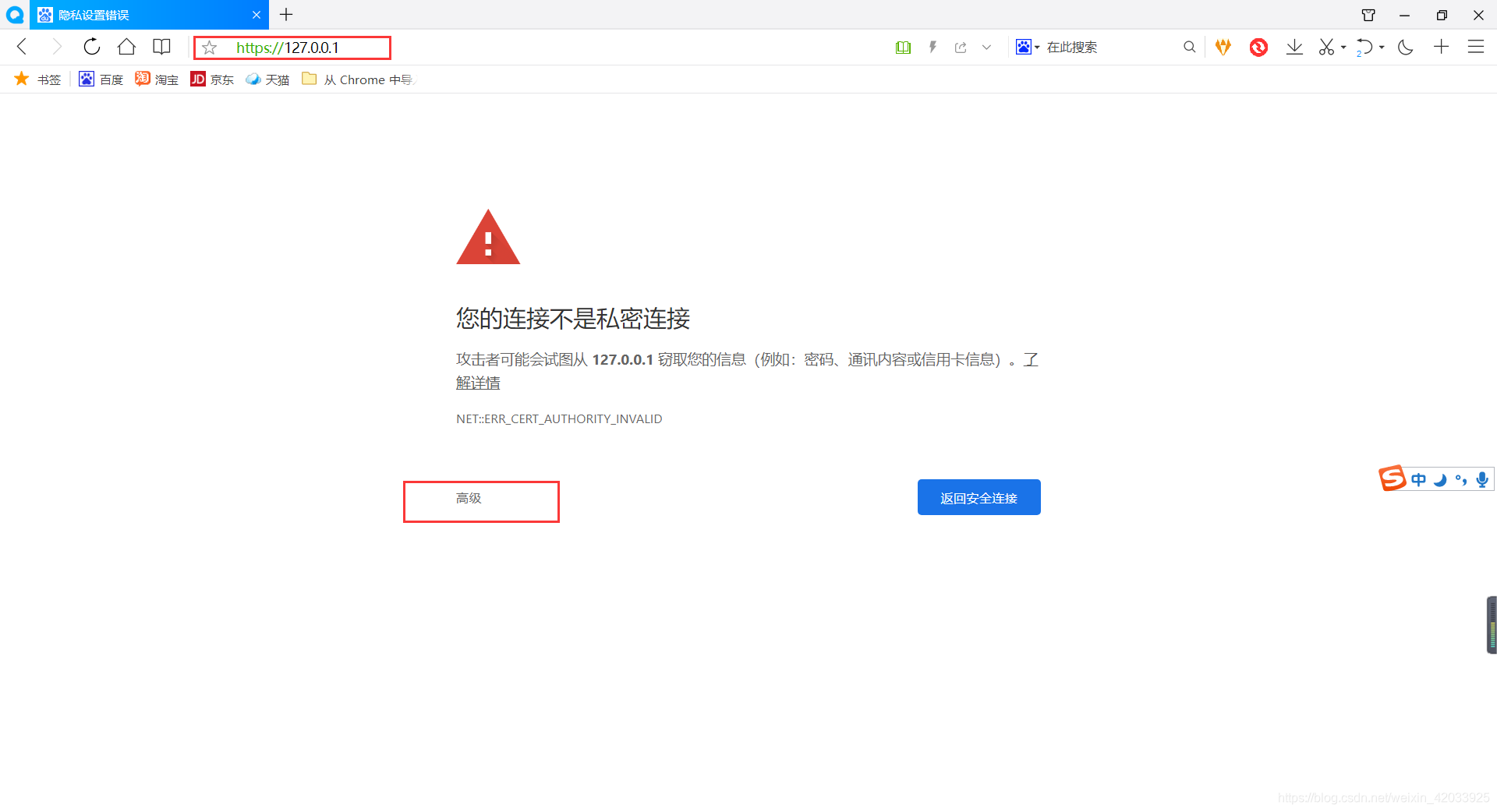Screen dimensions: 1497x812
Task: Open reading mode with the green book icon
Action: (x=902, y=47)
